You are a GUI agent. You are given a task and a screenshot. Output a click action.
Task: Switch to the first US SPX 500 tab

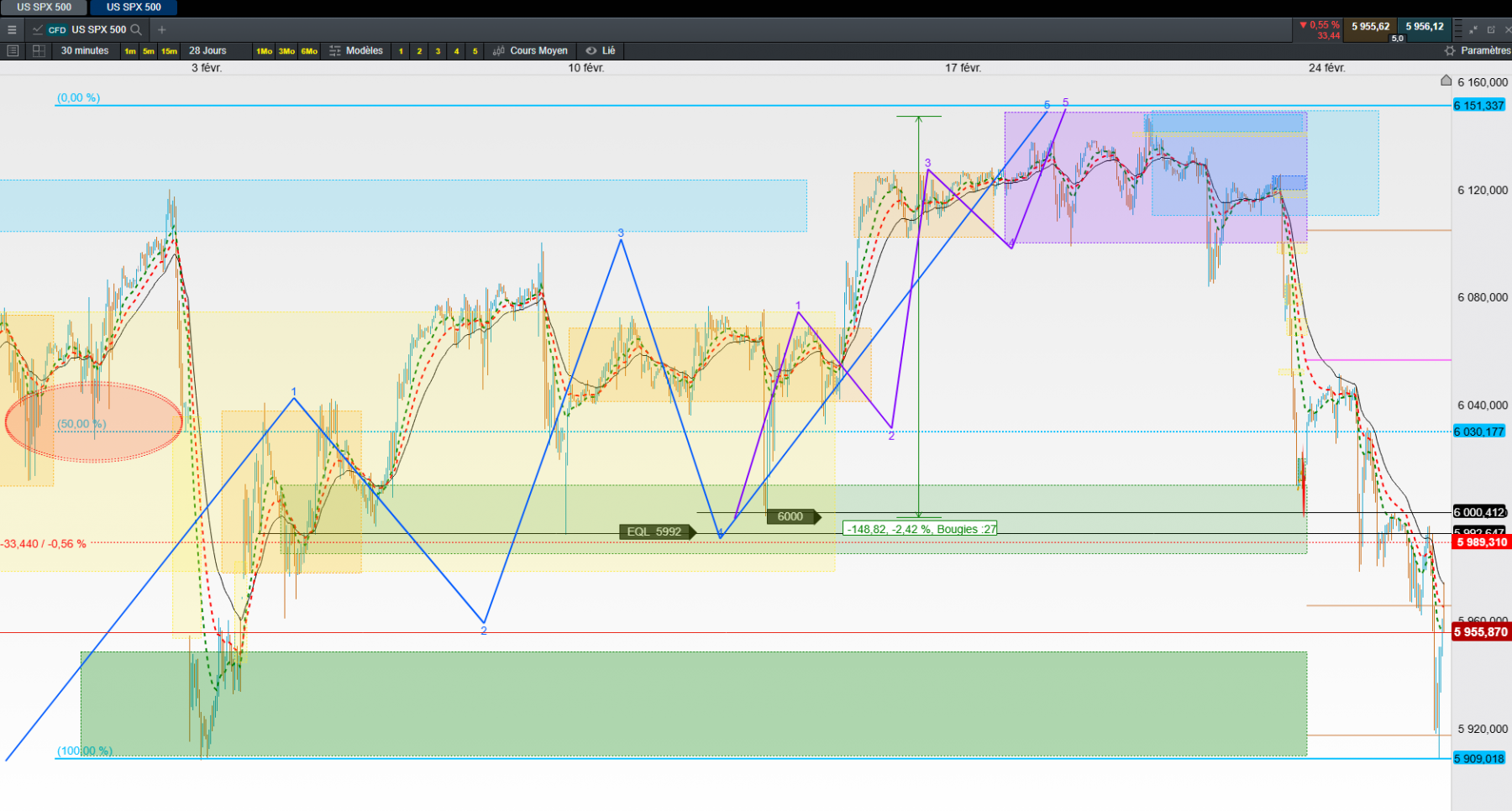click(x=44, y=7)
